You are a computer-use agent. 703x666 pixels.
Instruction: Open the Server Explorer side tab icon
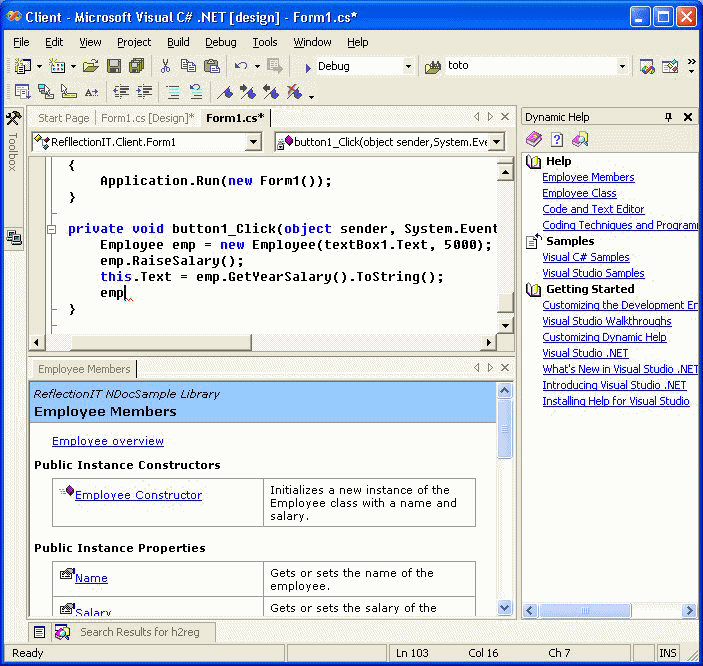[x=14, y=238]
